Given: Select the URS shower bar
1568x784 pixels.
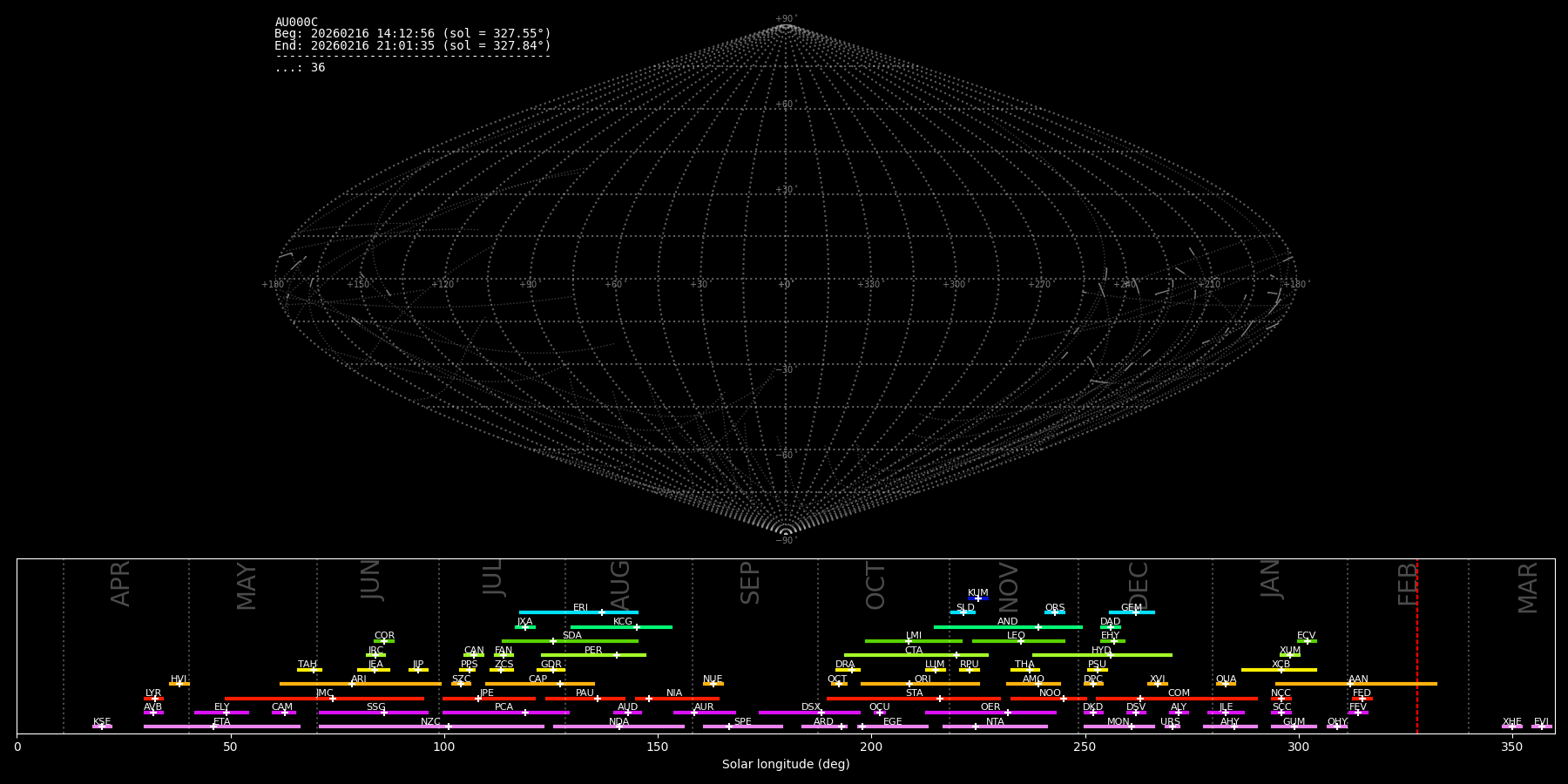Looking at the screenshot, I should [1173, 727].
